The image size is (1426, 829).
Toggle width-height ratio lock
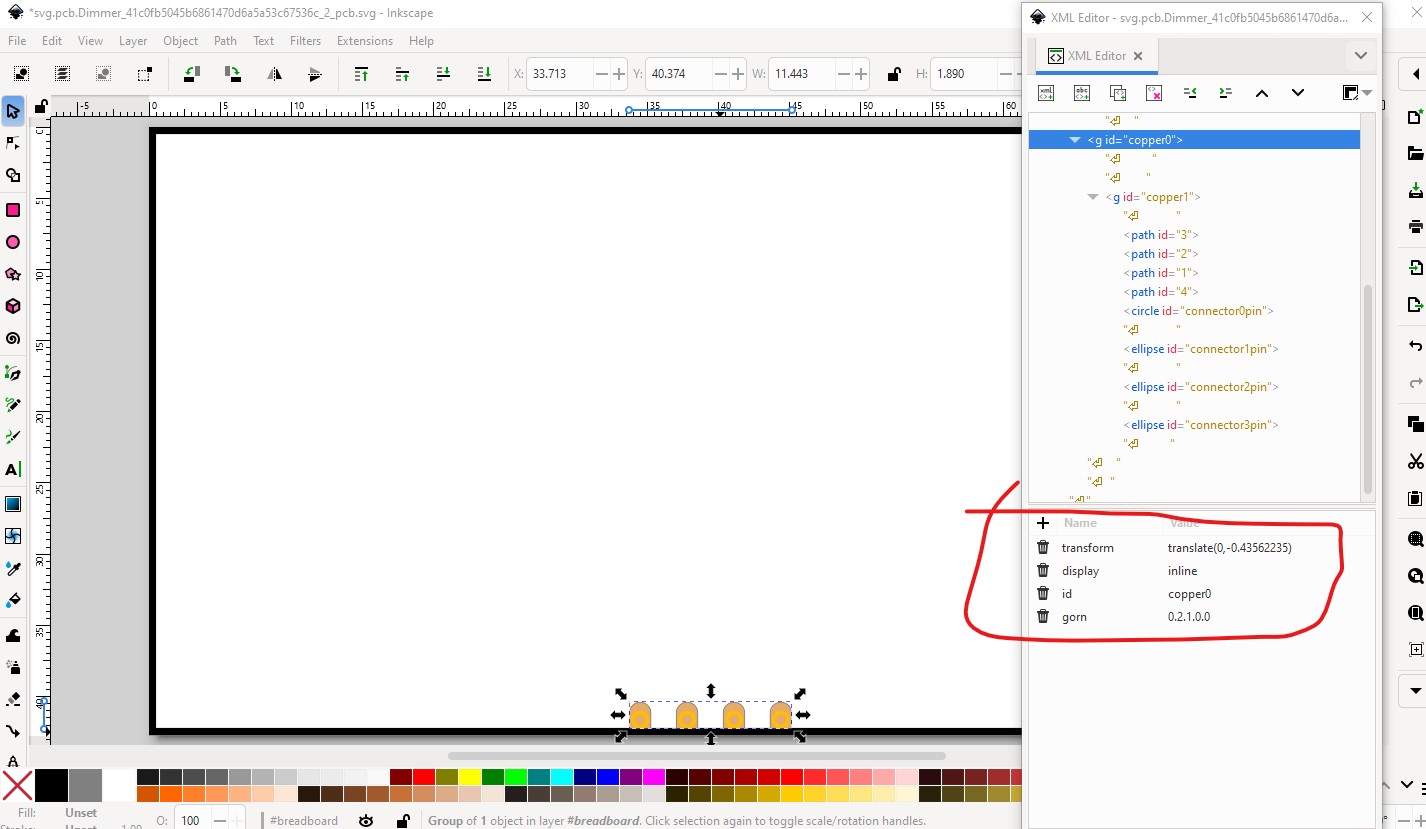(894, 74)
